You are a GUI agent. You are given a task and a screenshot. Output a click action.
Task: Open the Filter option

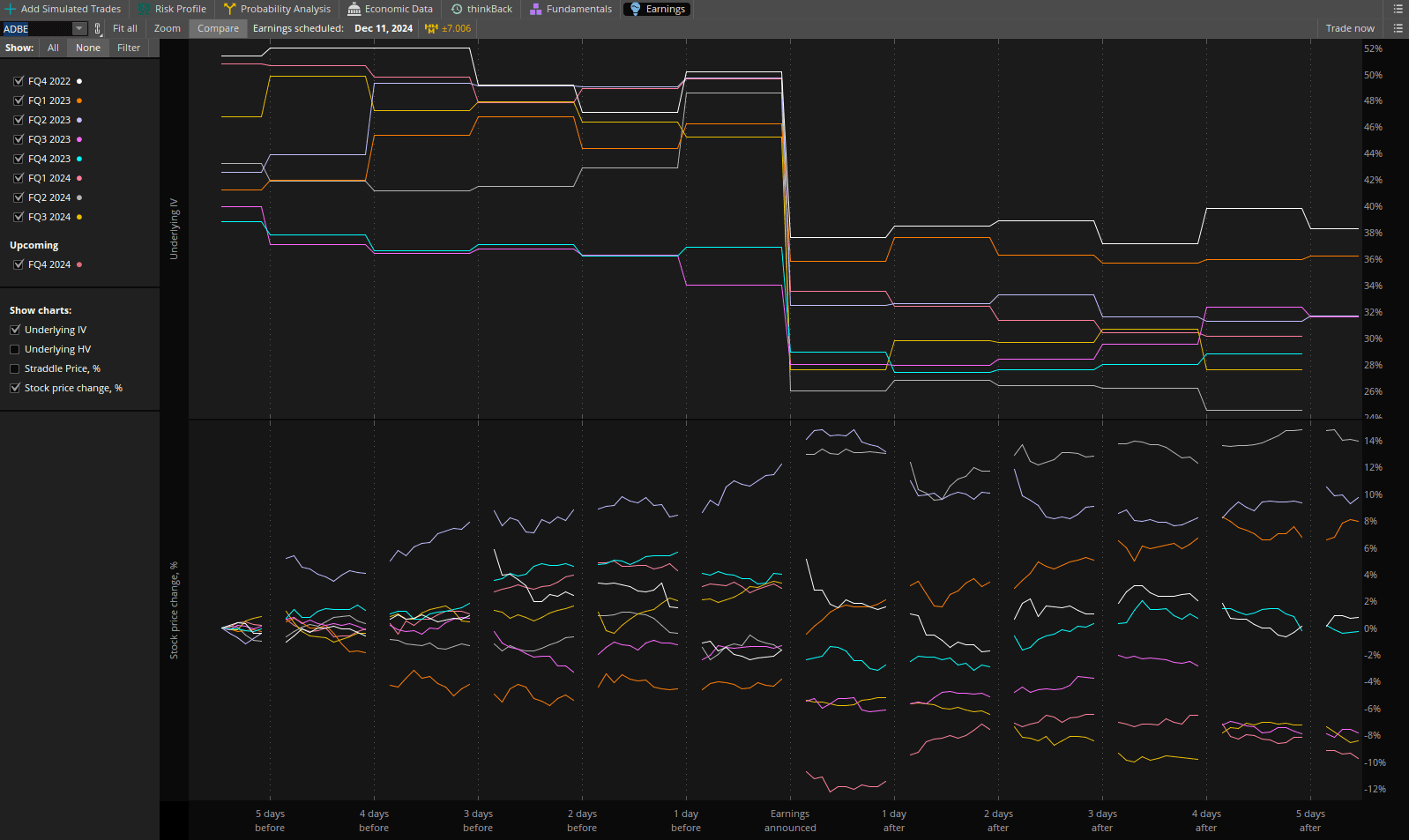(129, 48)
